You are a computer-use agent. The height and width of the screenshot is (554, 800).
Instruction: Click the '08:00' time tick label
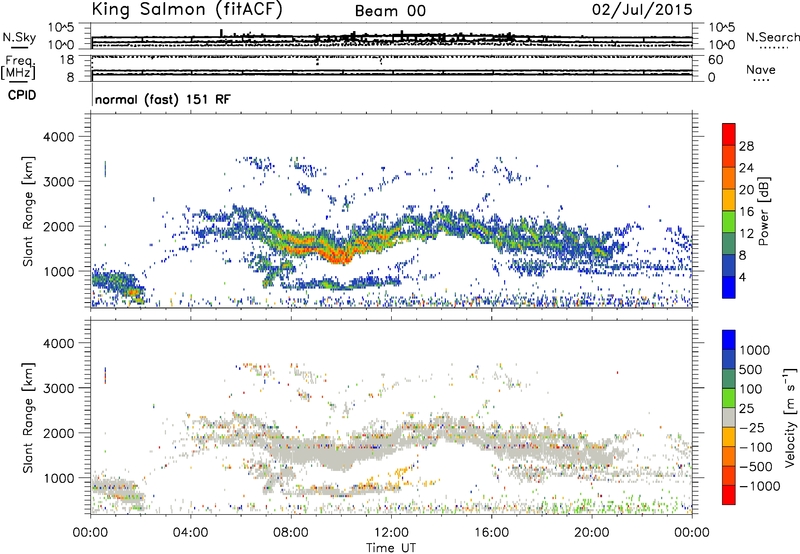click(291, 533)
